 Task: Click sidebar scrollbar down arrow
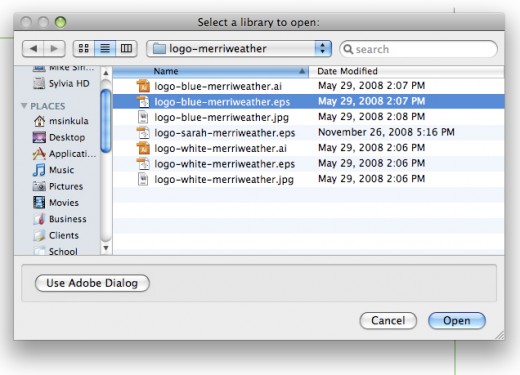coord(106,248)
